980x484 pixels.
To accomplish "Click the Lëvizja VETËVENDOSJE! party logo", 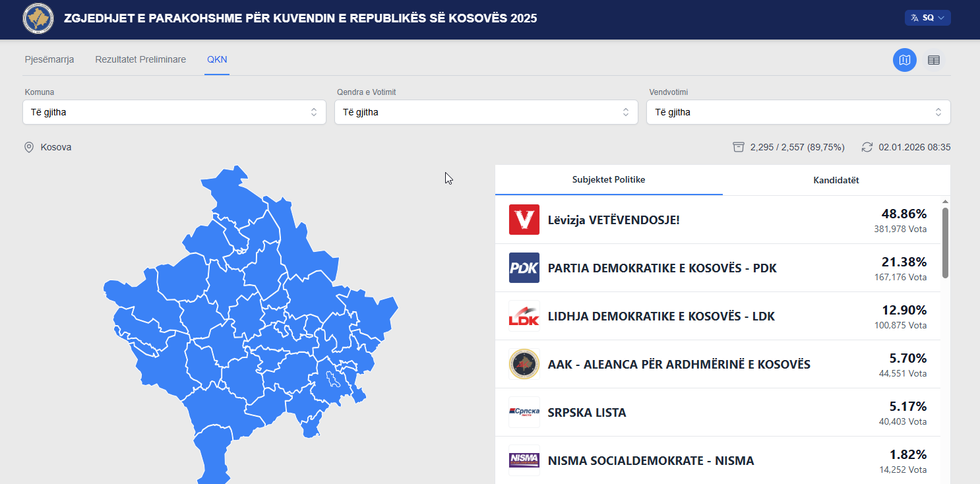I will (x=524, y=220).
